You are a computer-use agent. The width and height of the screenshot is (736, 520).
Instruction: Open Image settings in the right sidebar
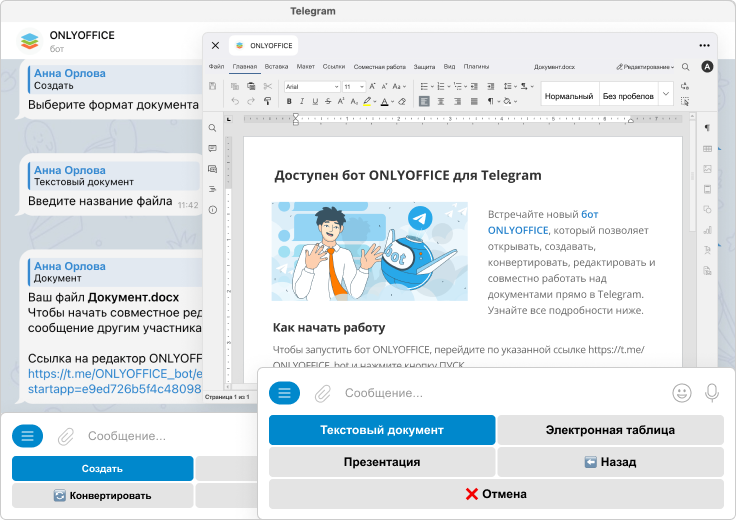click(x=707, y=169)
